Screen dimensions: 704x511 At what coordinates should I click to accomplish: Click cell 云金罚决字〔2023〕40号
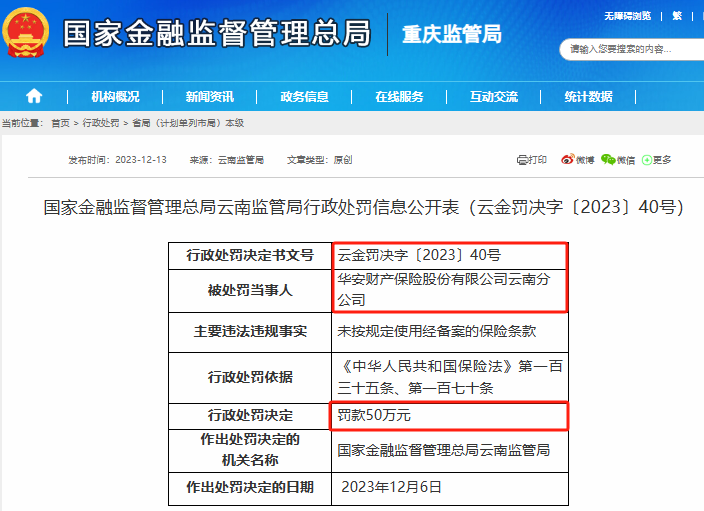pyautogui.click(x=450, y=256)
